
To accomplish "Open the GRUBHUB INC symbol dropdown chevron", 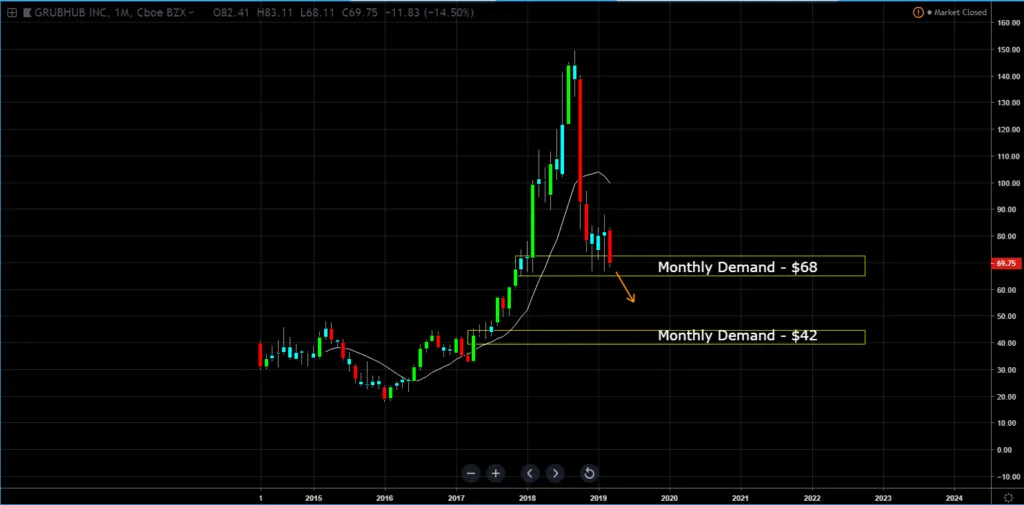I will (190, 12).
